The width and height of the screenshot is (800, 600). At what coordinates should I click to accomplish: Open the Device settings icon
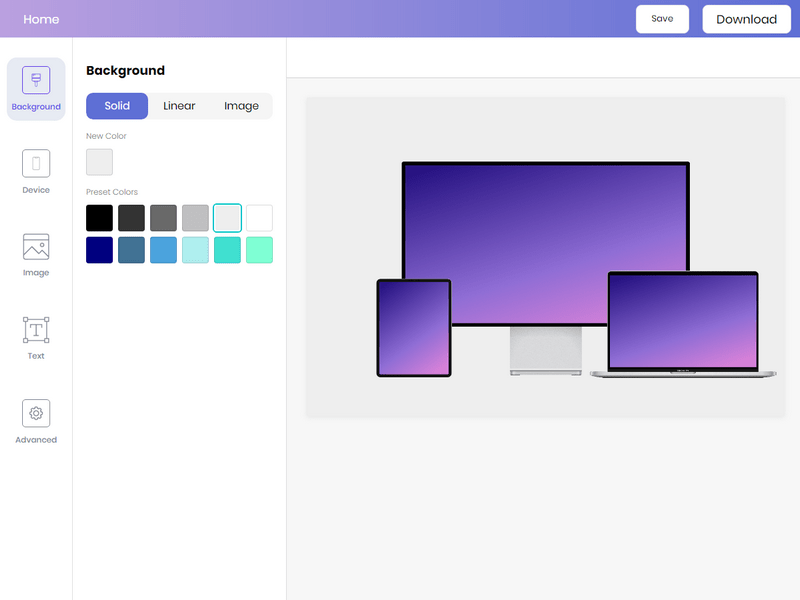36,164
